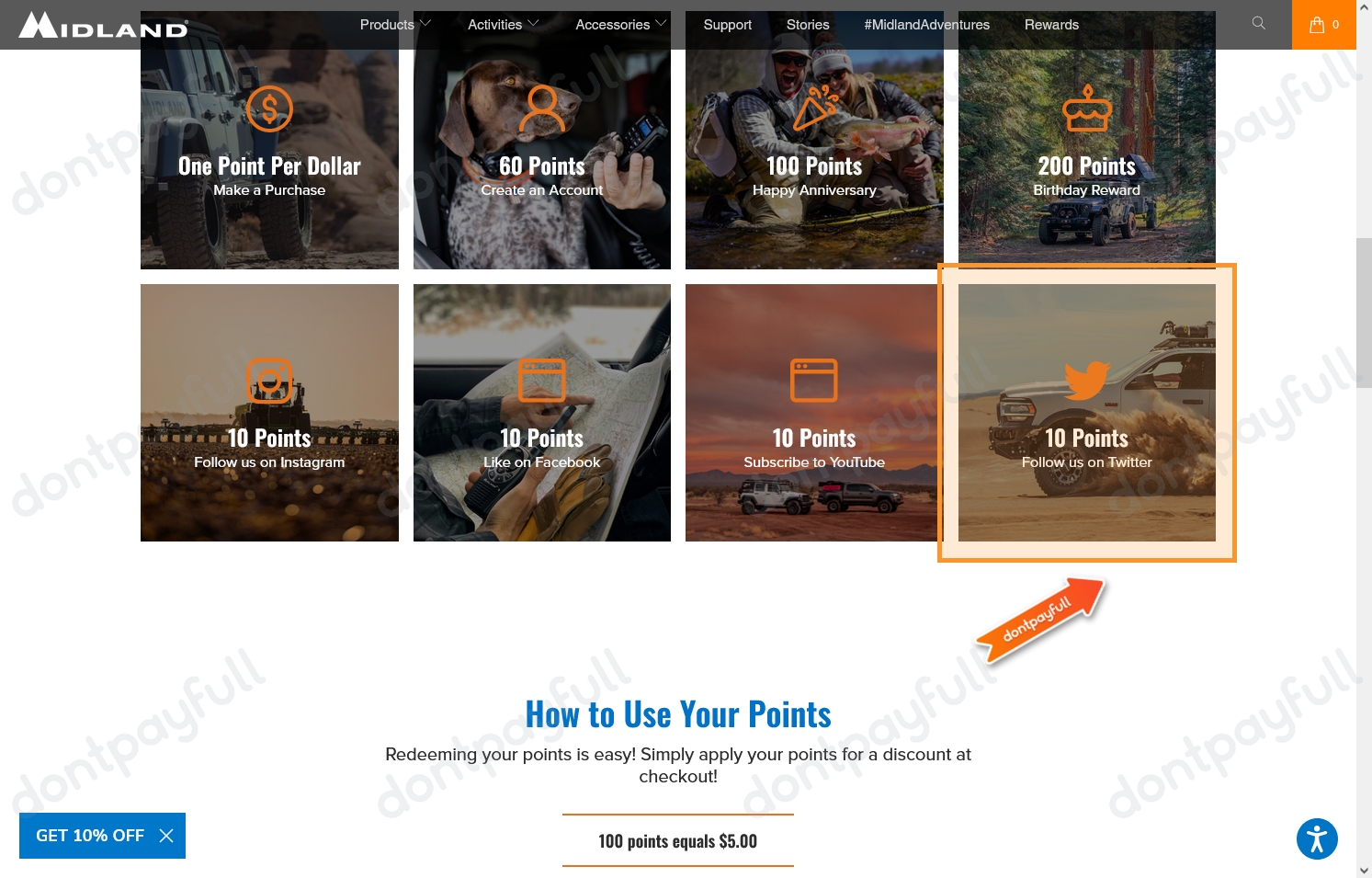Open the Support menu item
The width and height of the screenshot is (1372, 878).
(x=728, y=25)
